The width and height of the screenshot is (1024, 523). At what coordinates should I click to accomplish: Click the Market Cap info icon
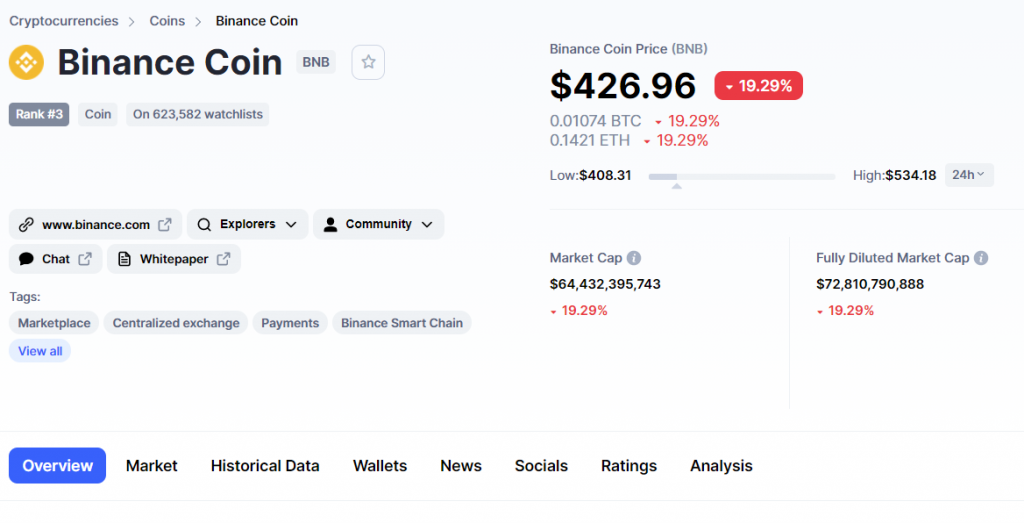(634, 258)
